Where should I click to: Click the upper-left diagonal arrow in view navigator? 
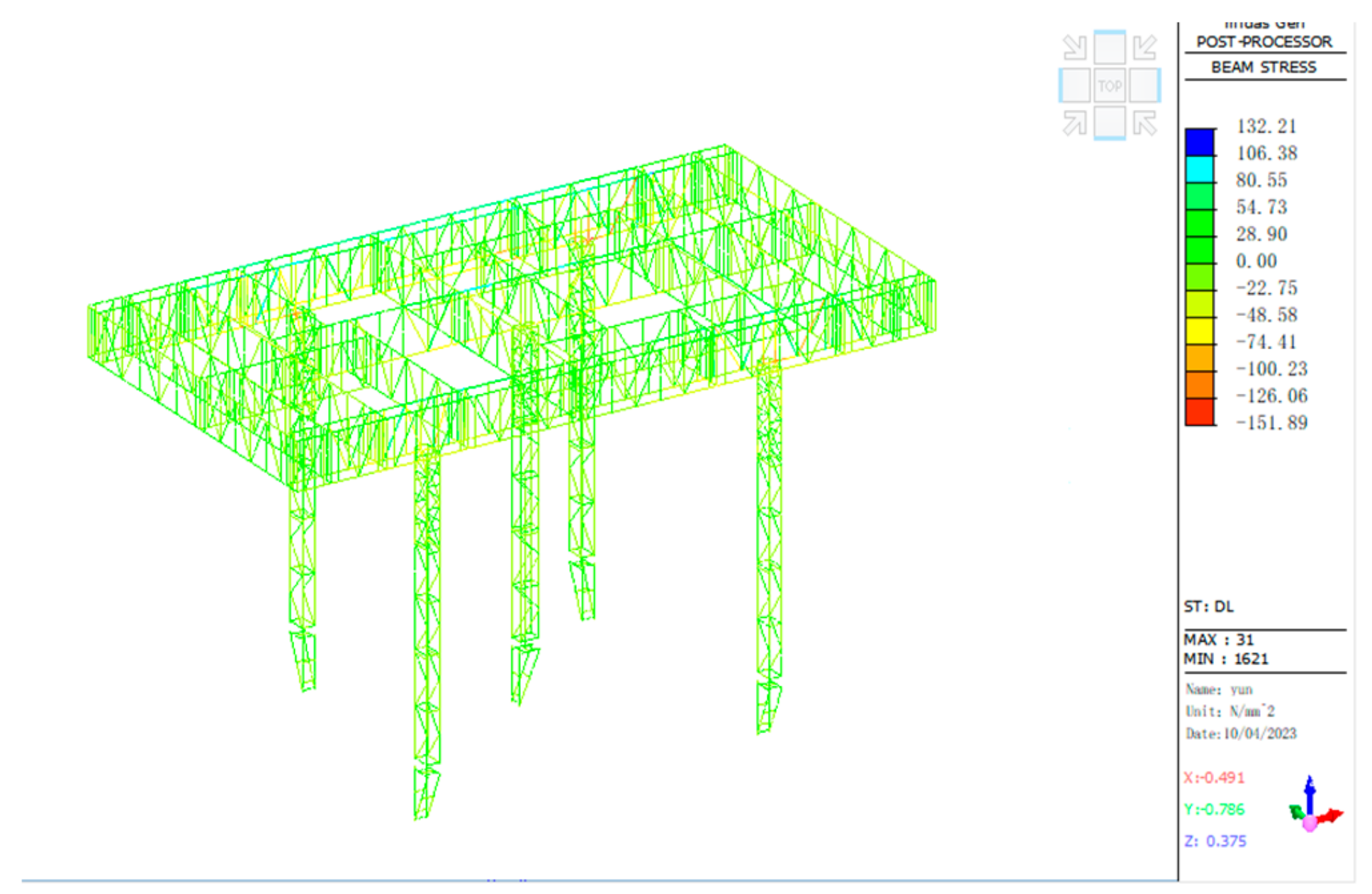1074,47
